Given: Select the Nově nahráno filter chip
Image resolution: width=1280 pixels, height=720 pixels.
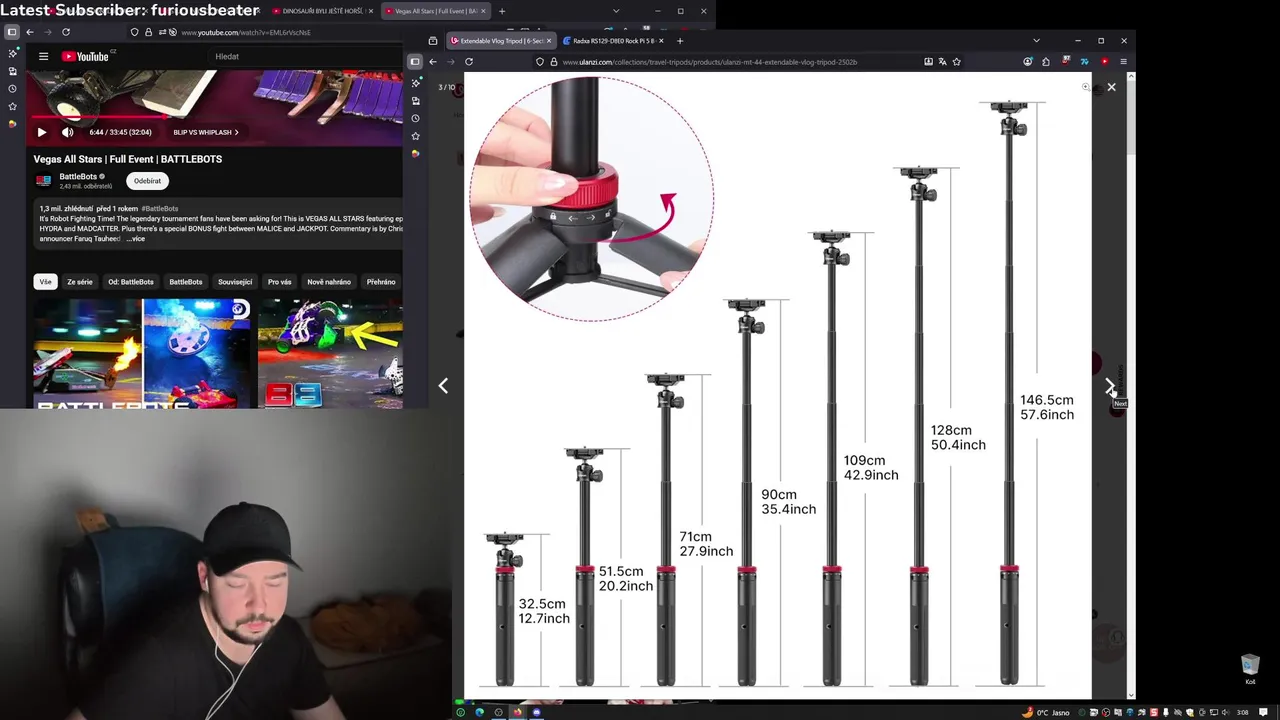Looking at the screenshot, I should coord(329,282).
